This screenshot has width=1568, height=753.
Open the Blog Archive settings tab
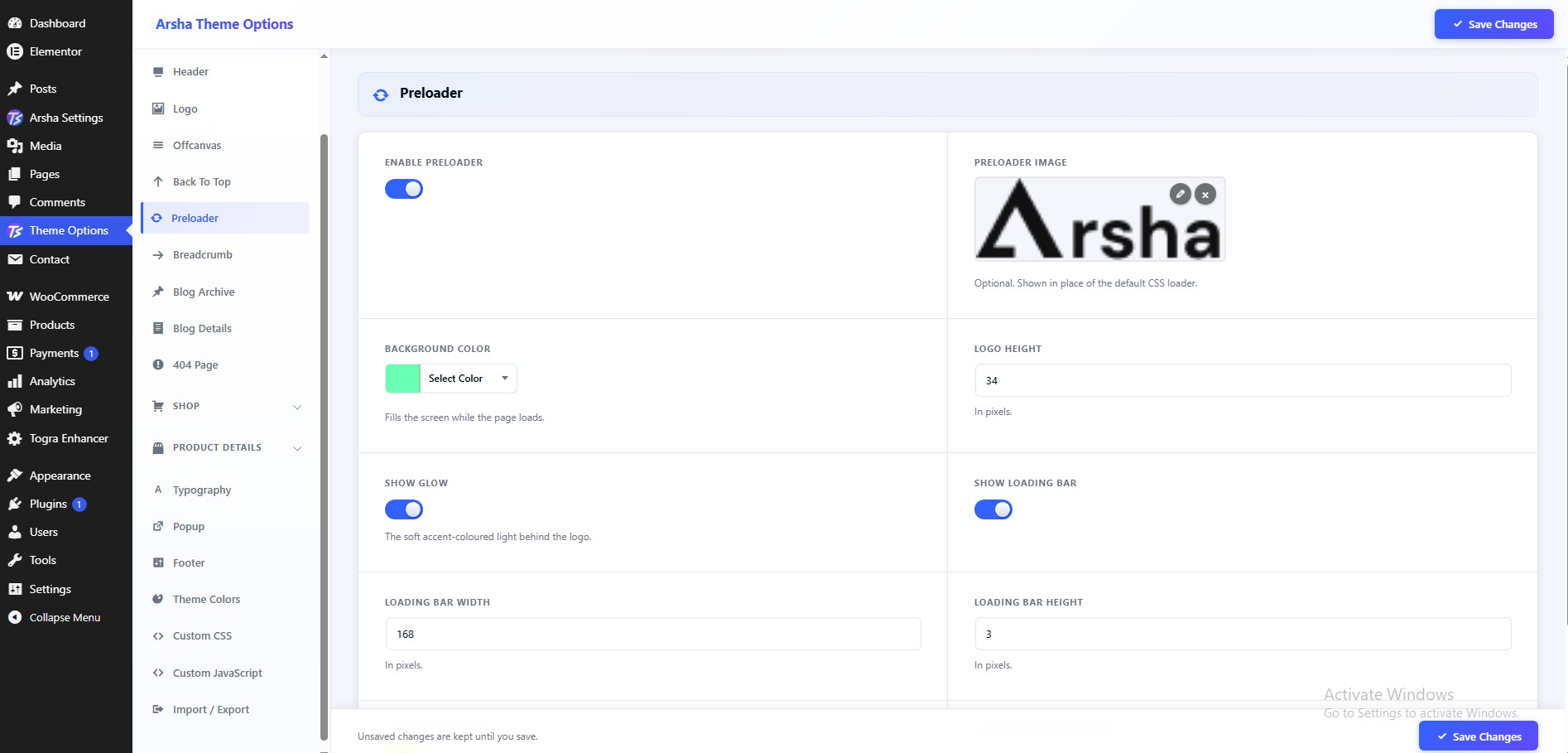pos(225,292)
